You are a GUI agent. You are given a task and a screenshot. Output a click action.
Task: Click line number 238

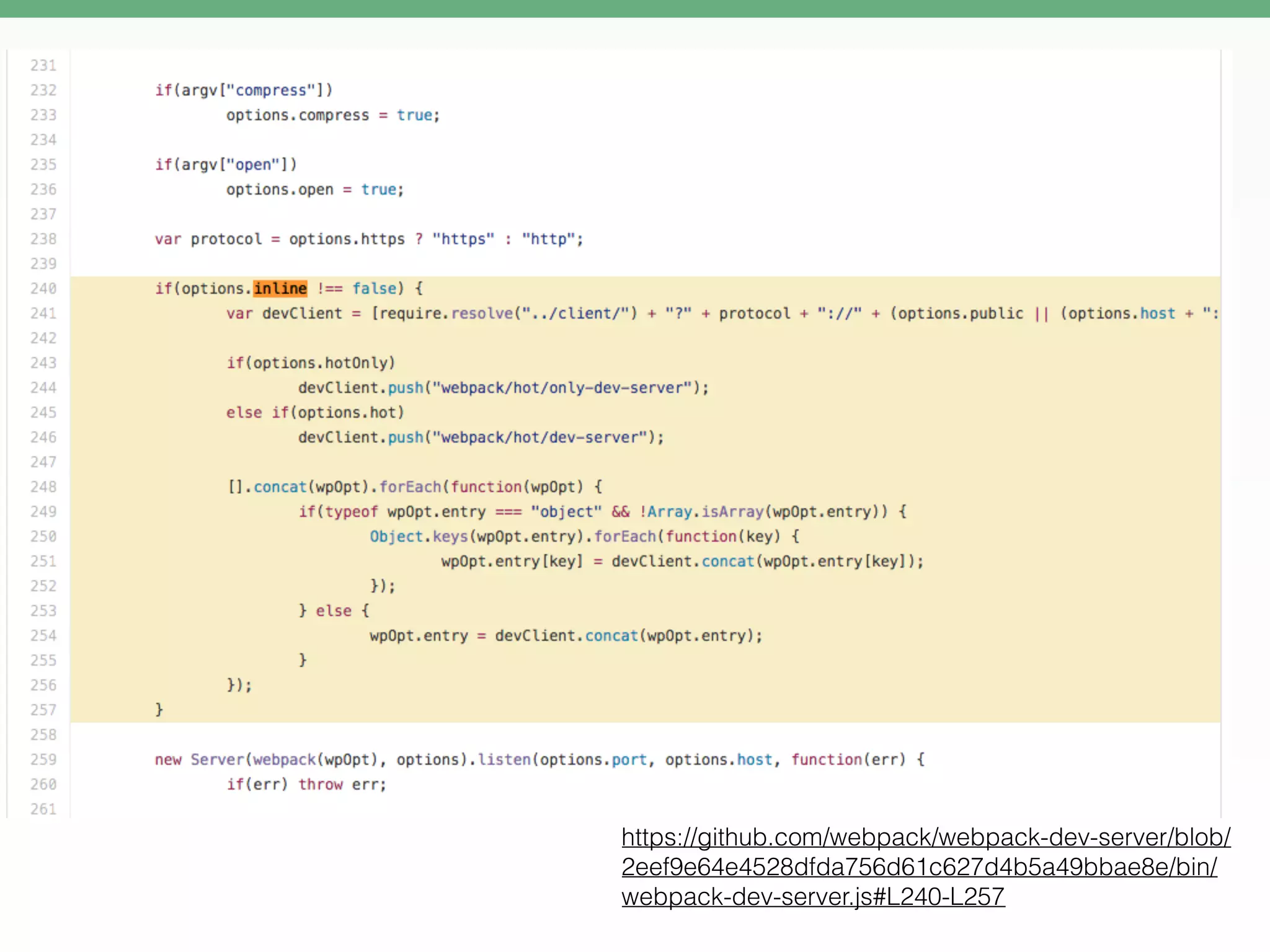pyautogui.click(x=43, y=239)
